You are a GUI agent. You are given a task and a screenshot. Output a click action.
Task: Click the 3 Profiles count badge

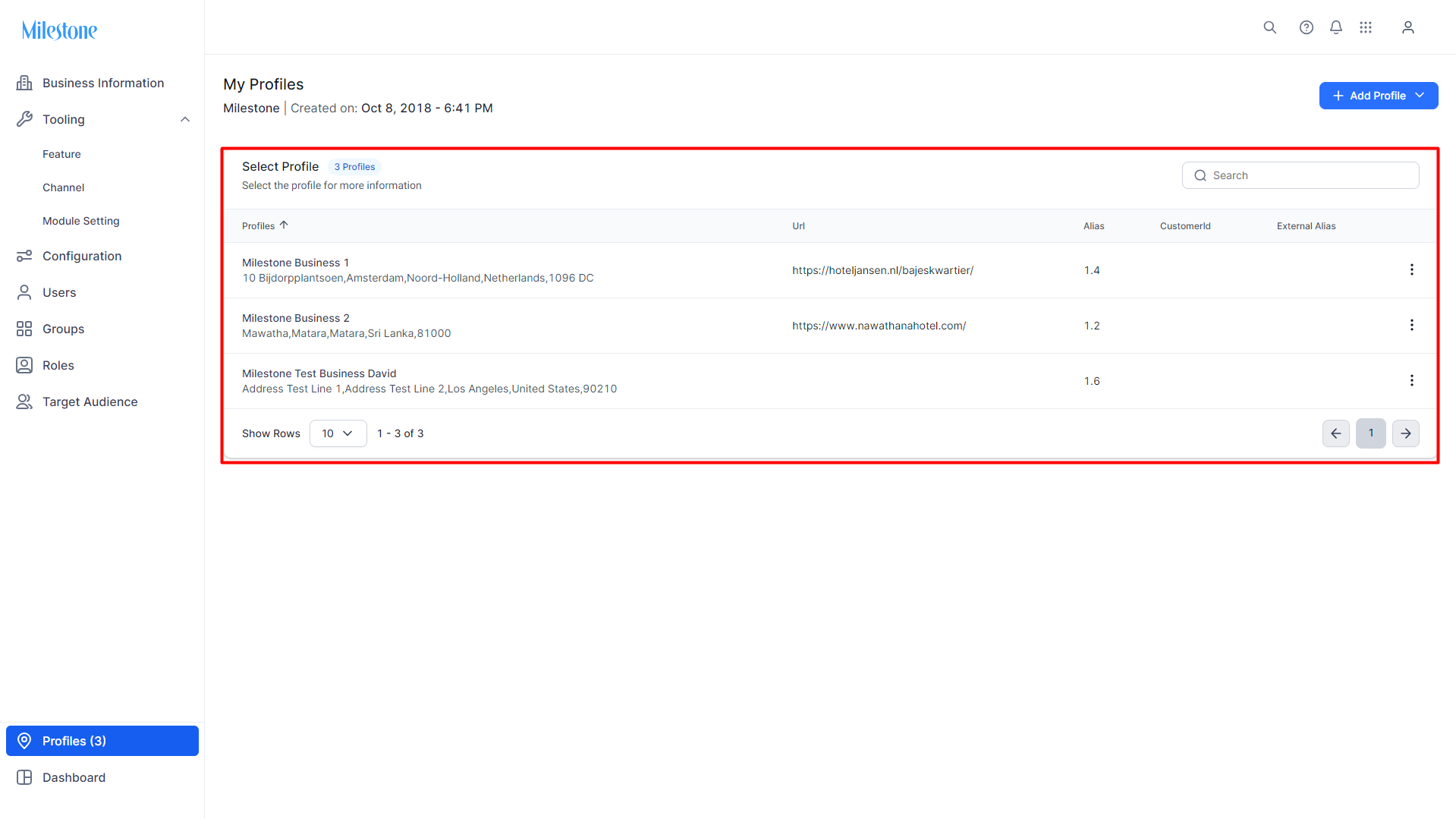(354, 167)
